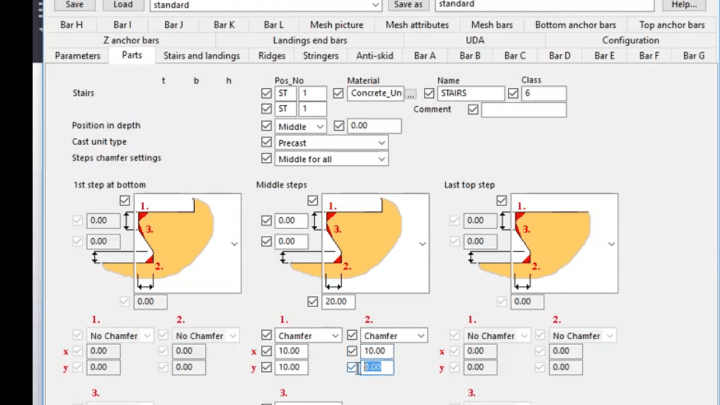The width and height of the screenshot is (720, 405).
Task: Click the Middle steps chamfer diagram
Action: pyautogui.click(x=376, y=243)
